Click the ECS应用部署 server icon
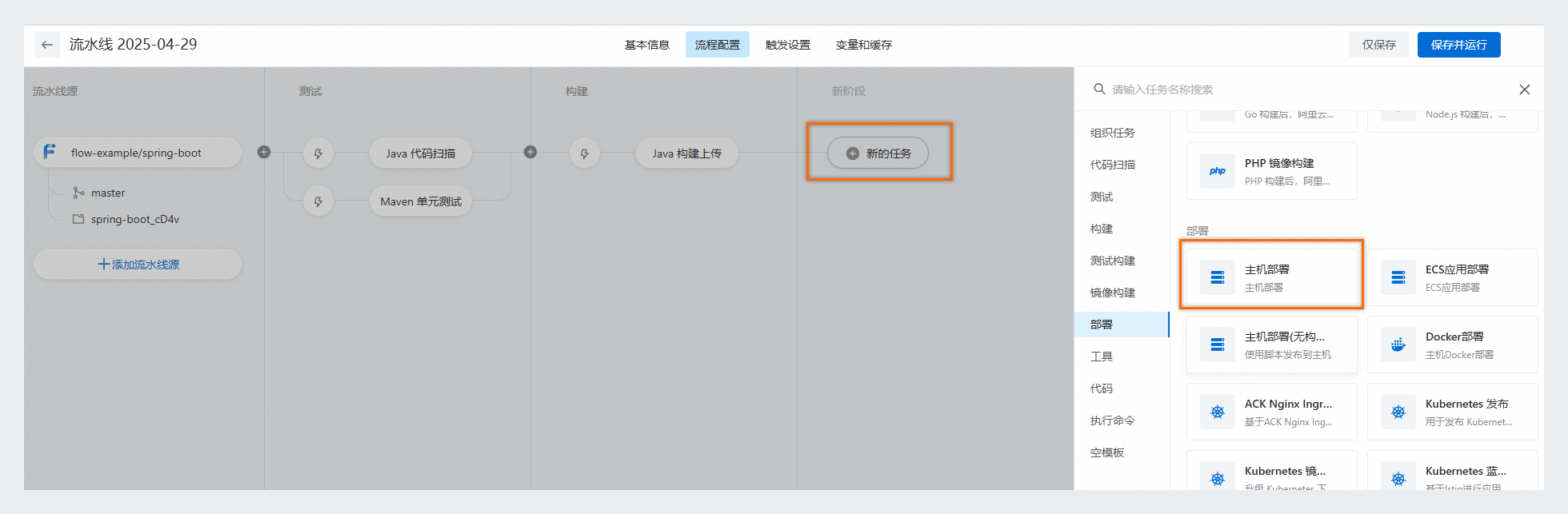Image resolution: width=1568 pixels, height=514 pixels. (x=1398, y=277)
